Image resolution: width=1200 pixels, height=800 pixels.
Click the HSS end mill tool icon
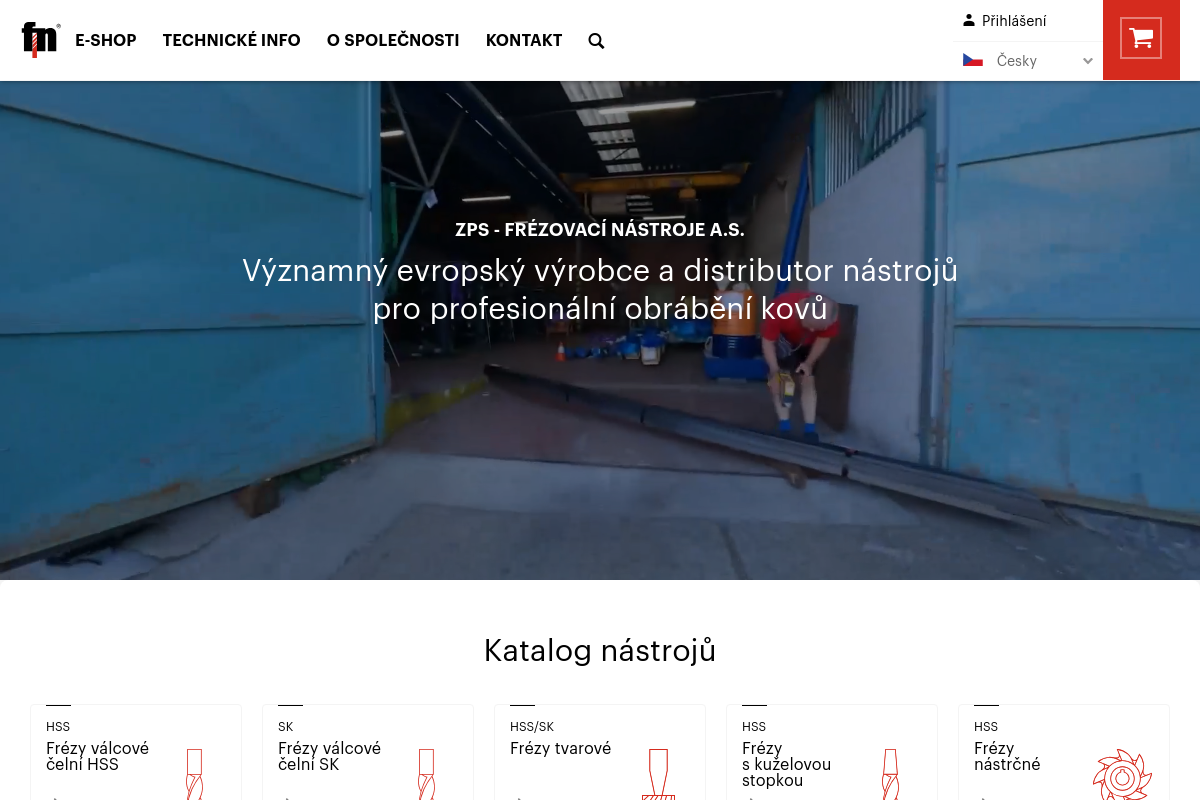pos(194,775)
